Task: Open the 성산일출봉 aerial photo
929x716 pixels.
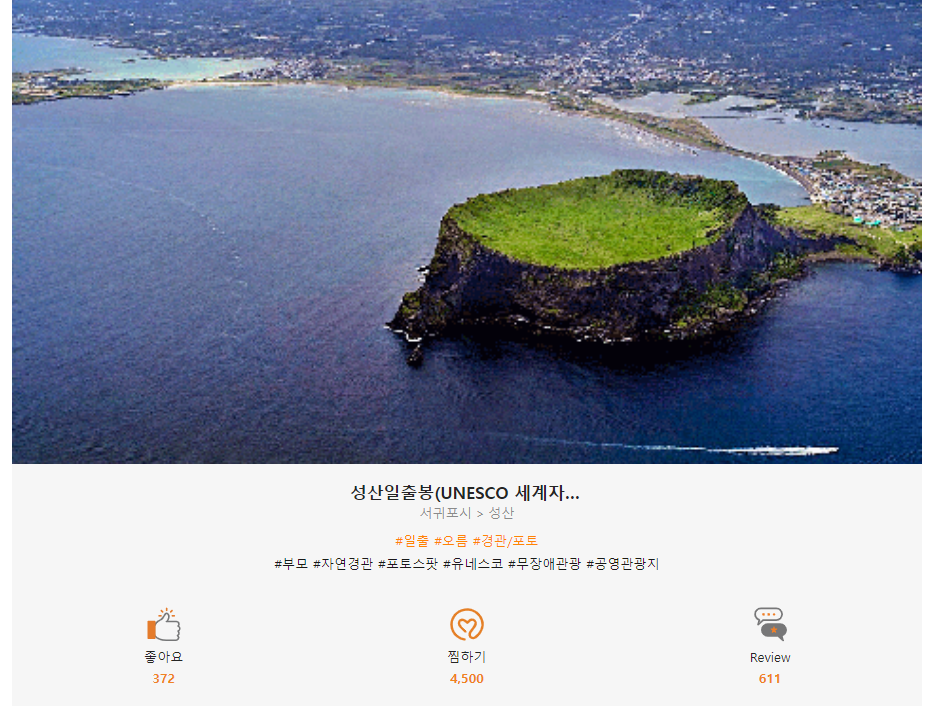Action: (467, 232)
